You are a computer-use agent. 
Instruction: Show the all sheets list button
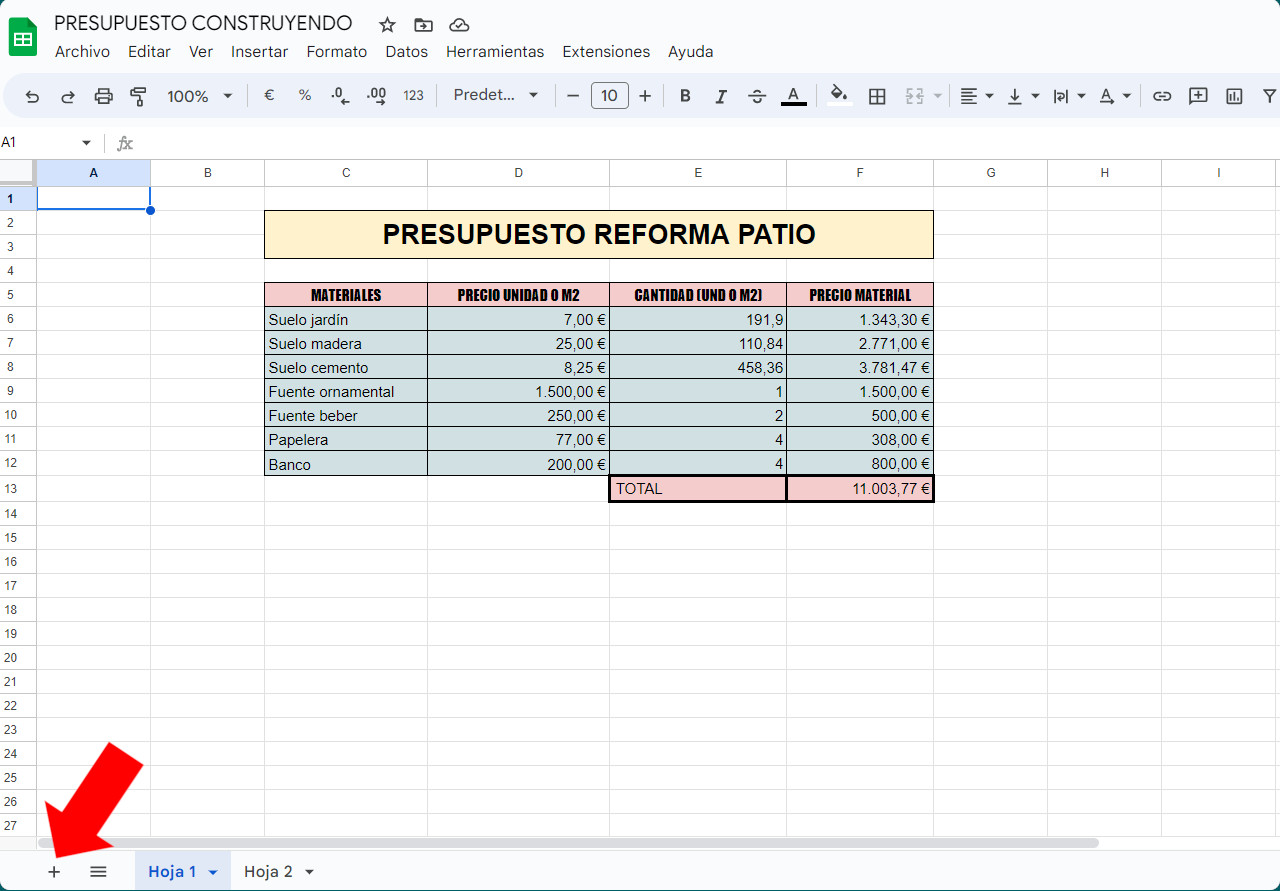tap(98, 872)
